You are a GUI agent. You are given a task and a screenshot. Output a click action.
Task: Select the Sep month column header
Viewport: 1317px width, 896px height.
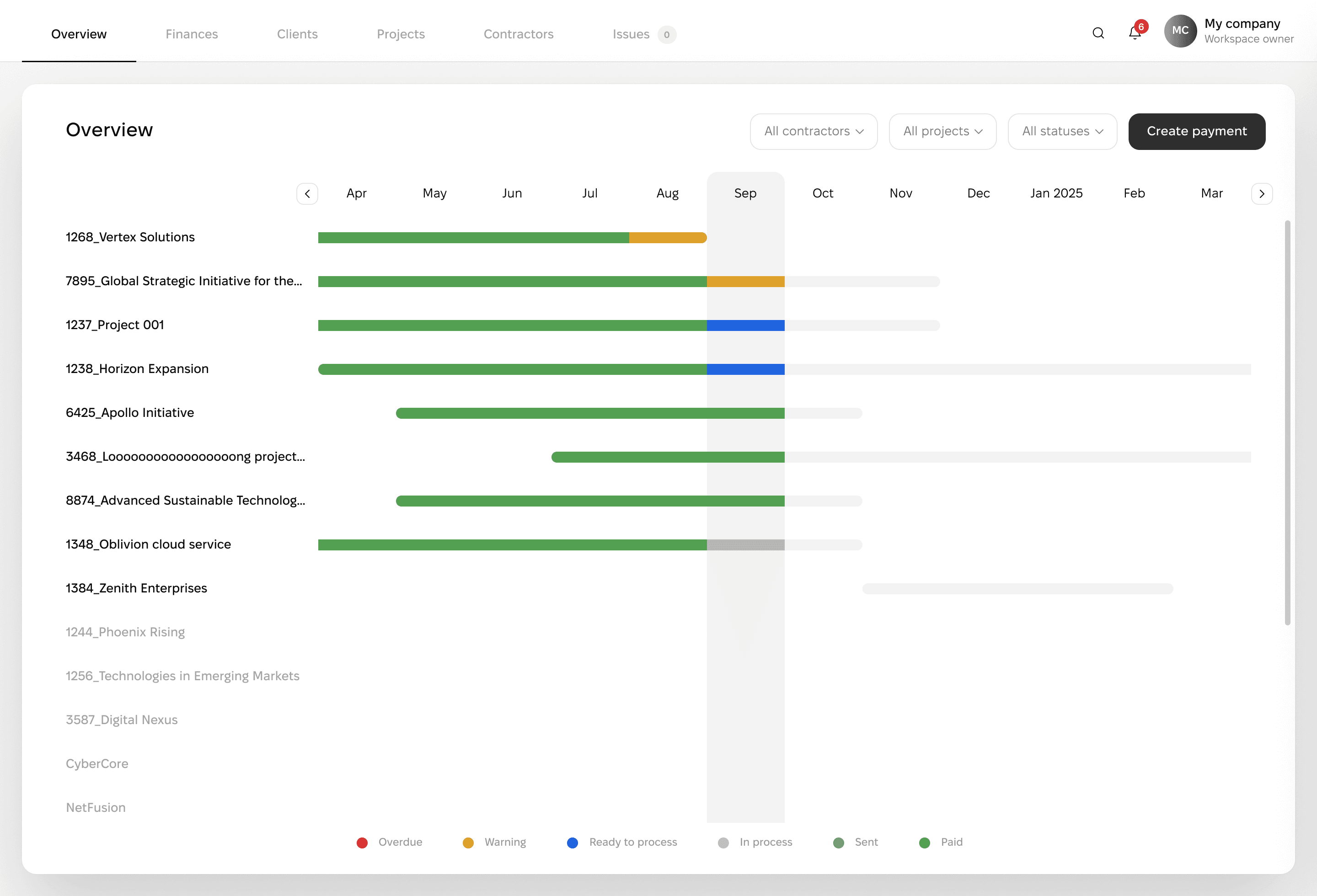pyautogui.click(x=745, y=194)
